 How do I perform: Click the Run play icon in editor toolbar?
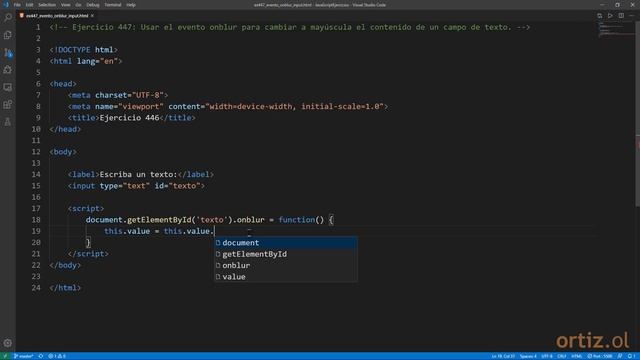610,16
